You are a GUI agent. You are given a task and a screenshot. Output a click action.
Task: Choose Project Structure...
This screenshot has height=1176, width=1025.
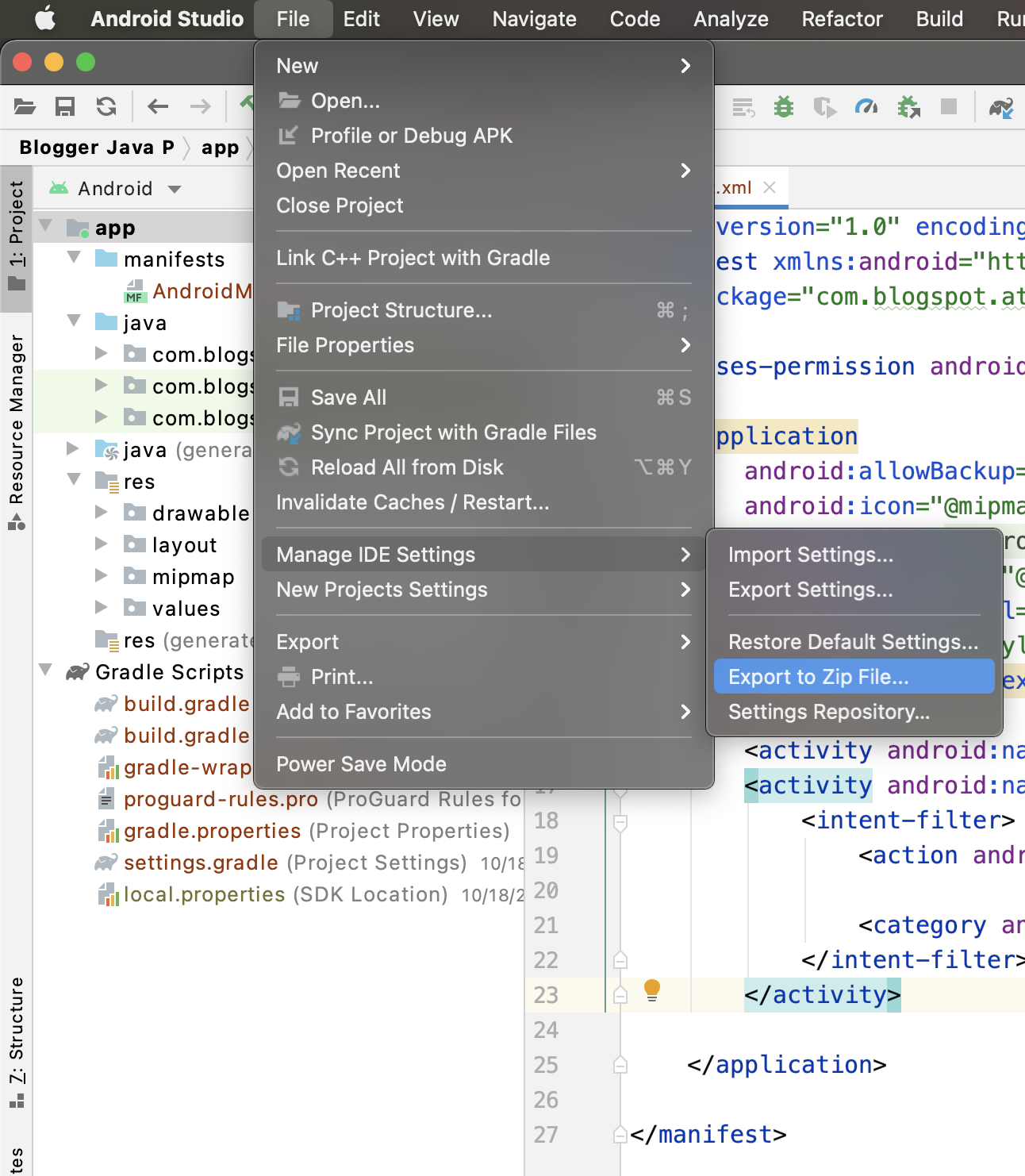point(484,310)
